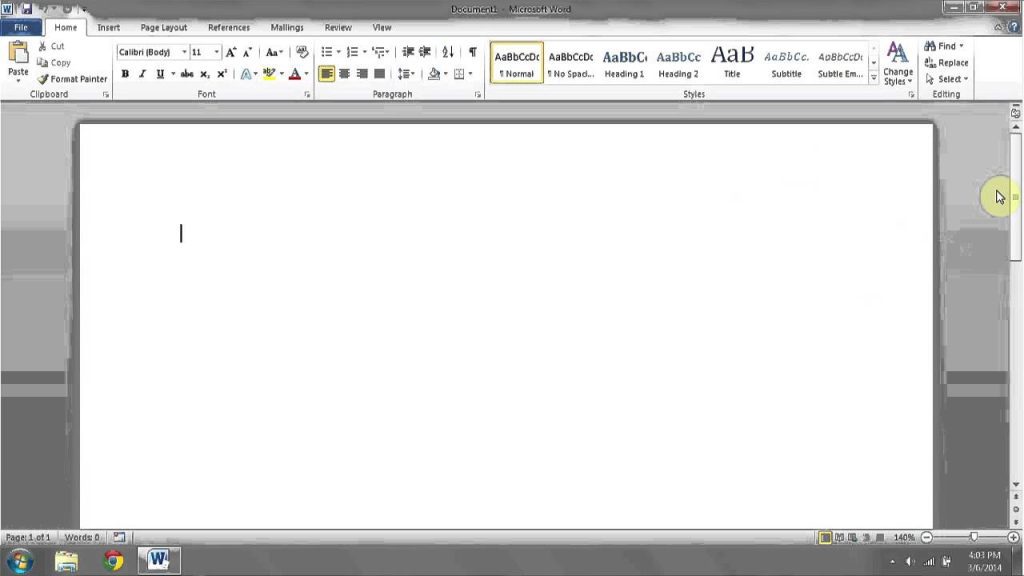Apply subscript formatting
Image resolution: width=1024 pixels, height=576 pixels.
(204, 73)
